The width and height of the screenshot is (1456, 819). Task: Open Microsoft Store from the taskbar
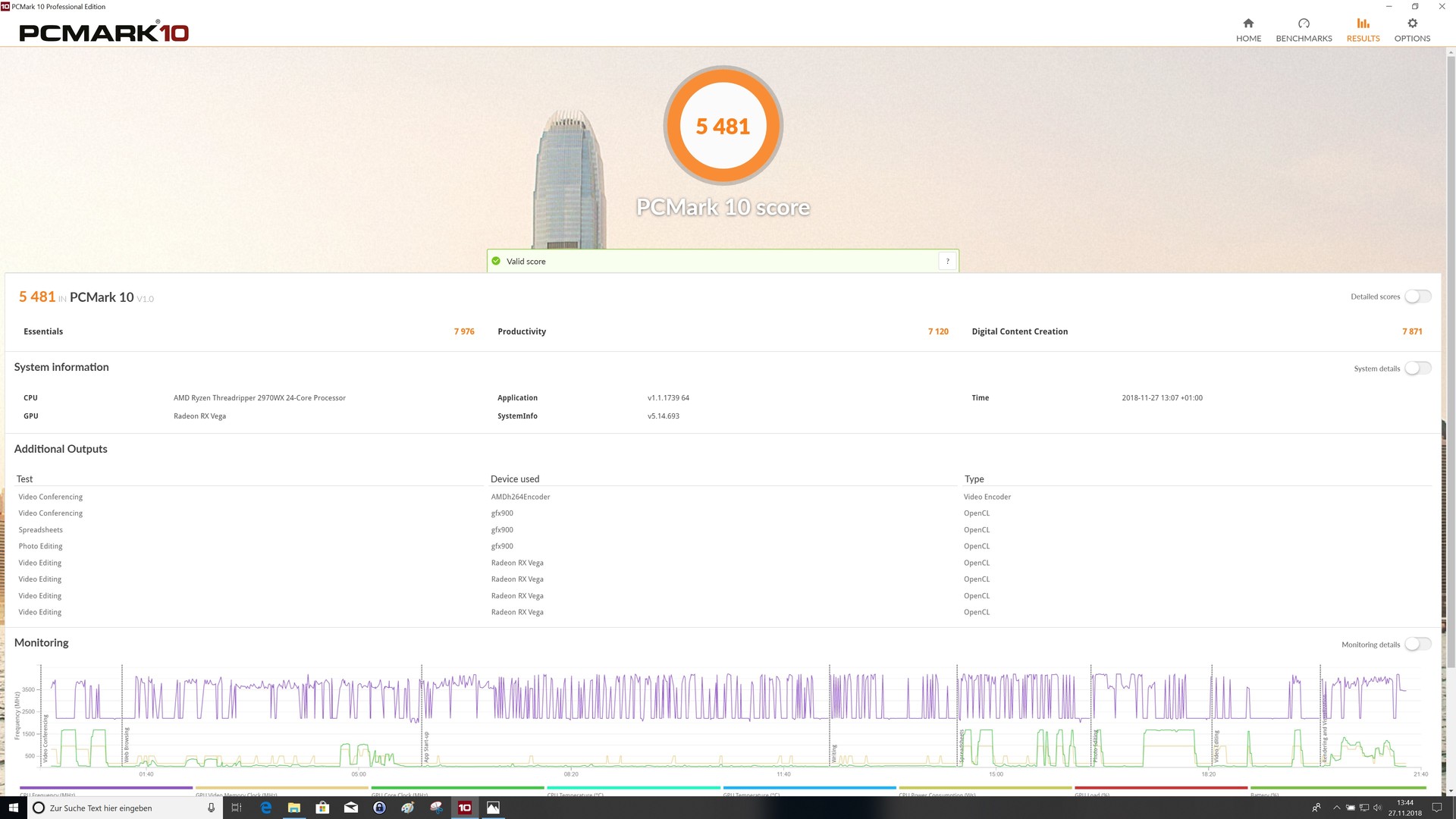[322, 808]
